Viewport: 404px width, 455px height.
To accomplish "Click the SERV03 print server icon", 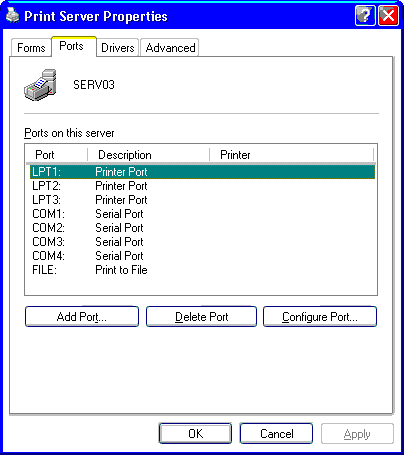I will [40, 85].
